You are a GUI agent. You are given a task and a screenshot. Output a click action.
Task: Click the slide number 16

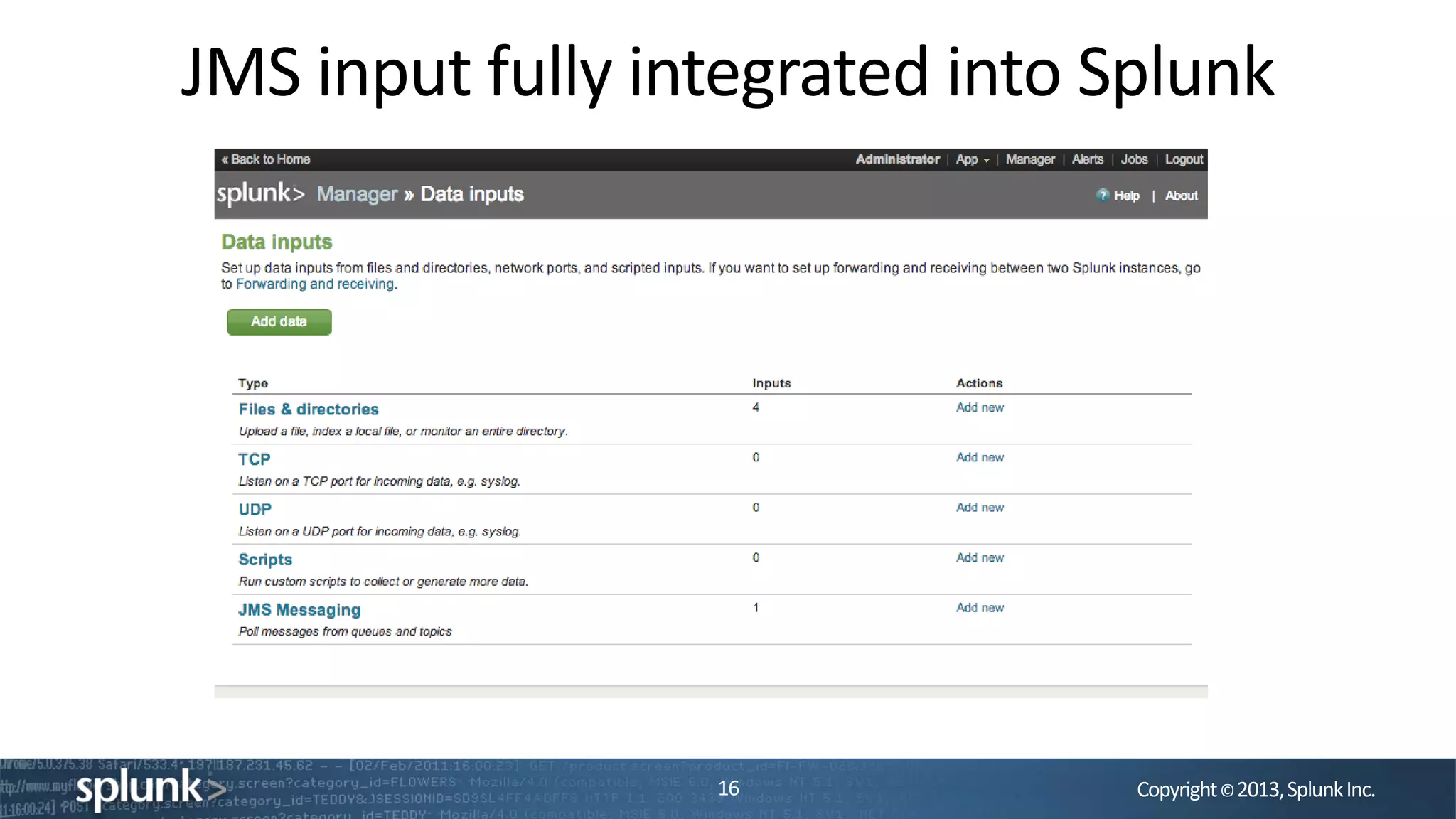pyautogui.click(x=729, y=788)
